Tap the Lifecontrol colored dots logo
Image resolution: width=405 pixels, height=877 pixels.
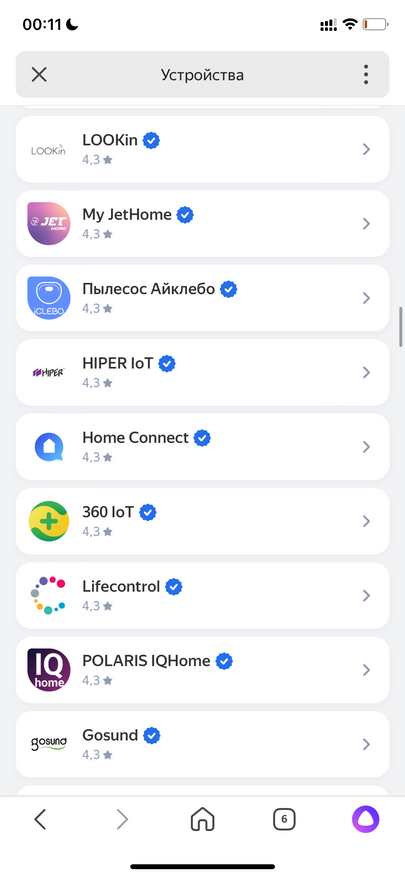pos(49,595)
